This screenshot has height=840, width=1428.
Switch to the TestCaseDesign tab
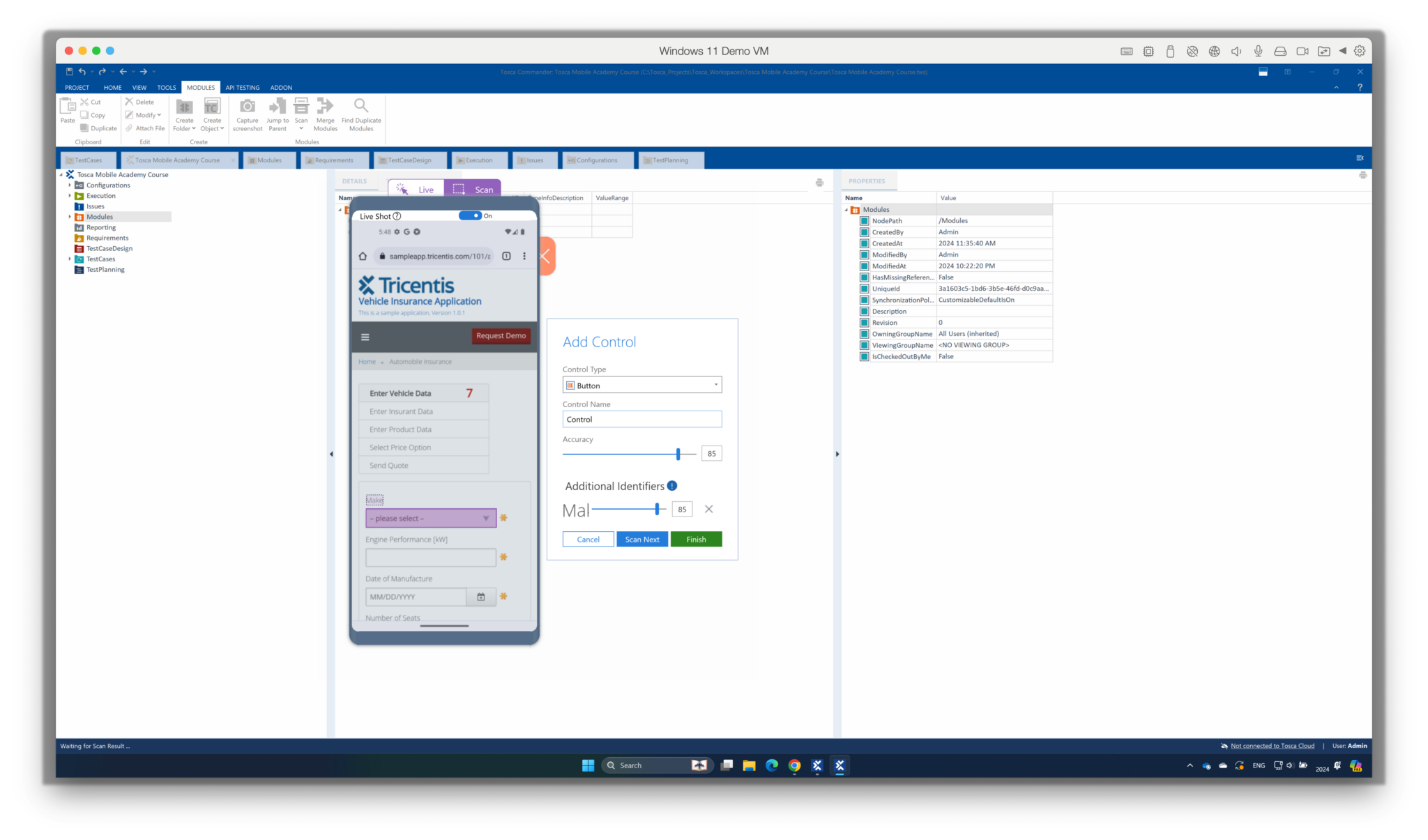[409, 160]
